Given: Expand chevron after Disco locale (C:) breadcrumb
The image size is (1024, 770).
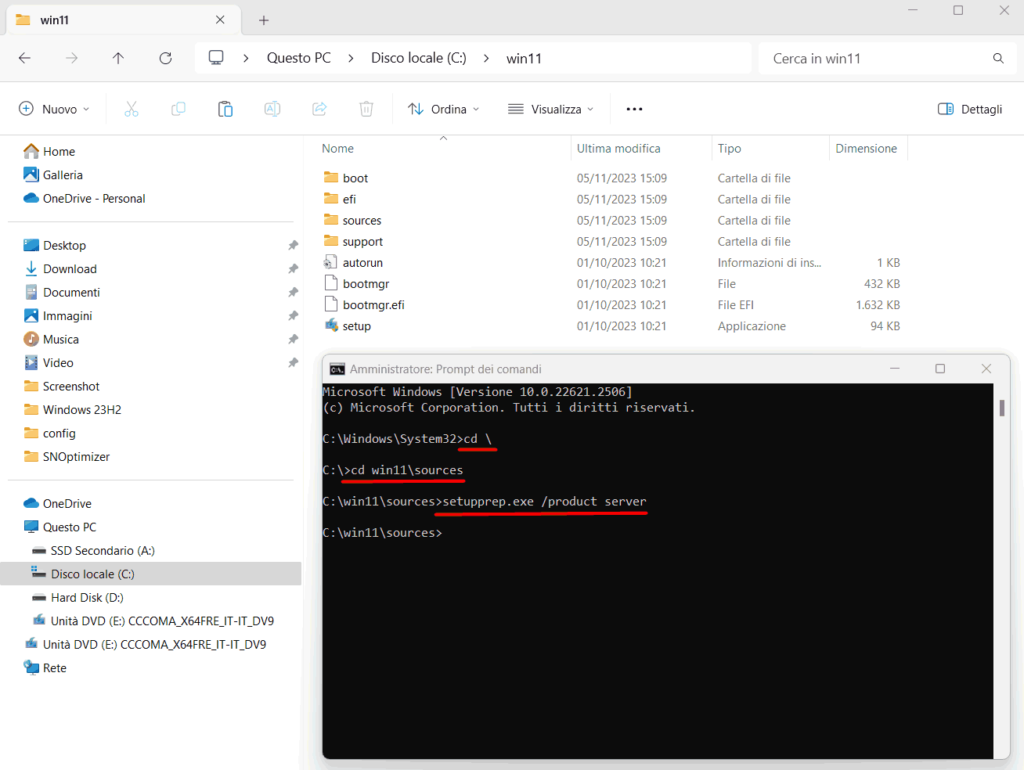Looking at the screenshot, I should (486, 58).
